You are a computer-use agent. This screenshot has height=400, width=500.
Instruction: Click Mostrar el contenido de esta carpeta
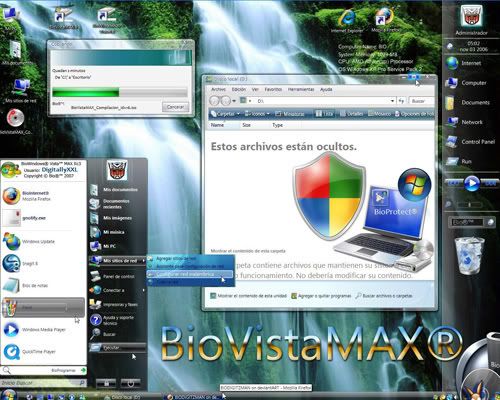(x=248, y=251)
